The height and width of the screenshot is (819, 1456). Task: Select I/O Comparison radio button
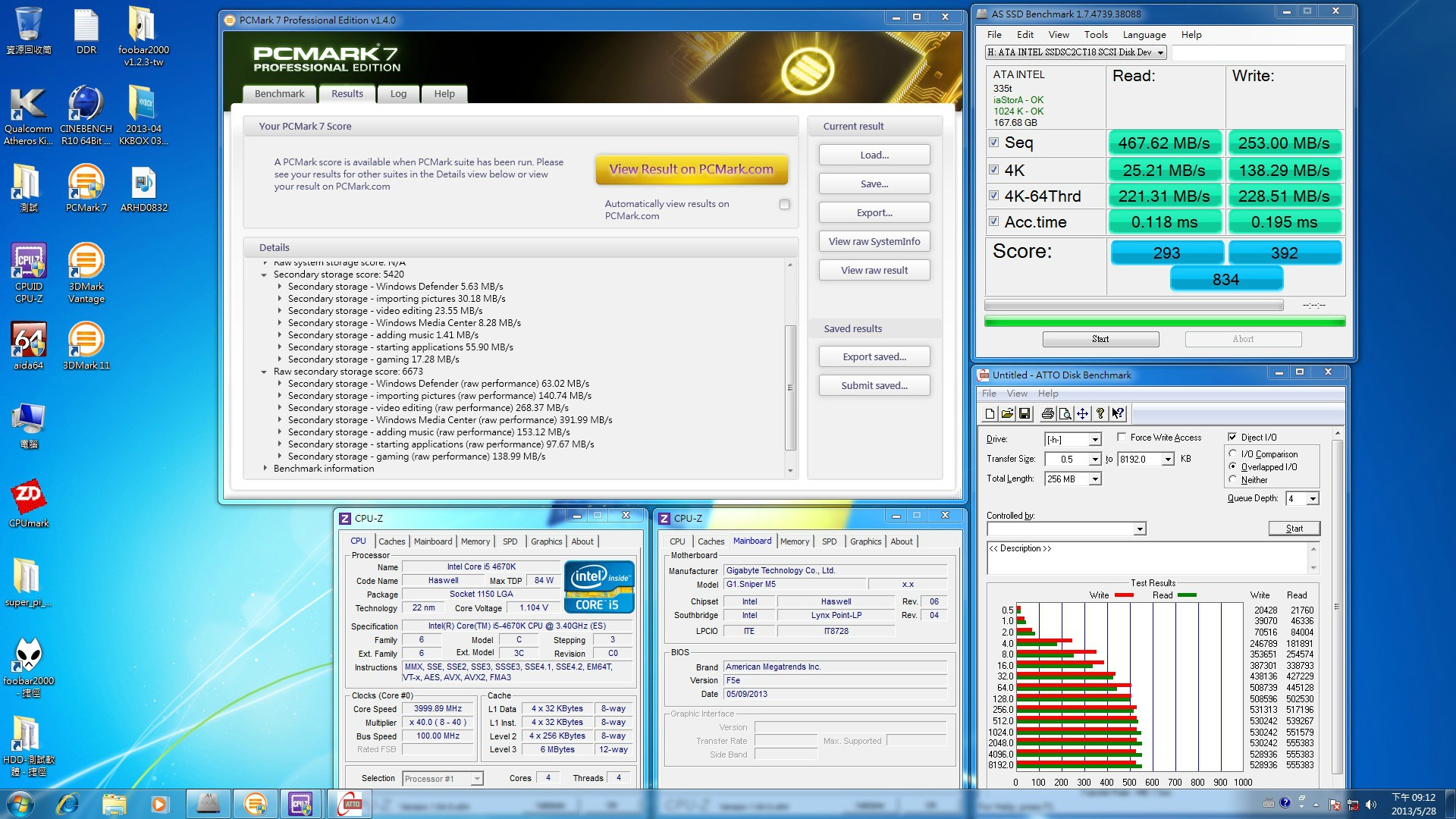tap(1233, 453)
